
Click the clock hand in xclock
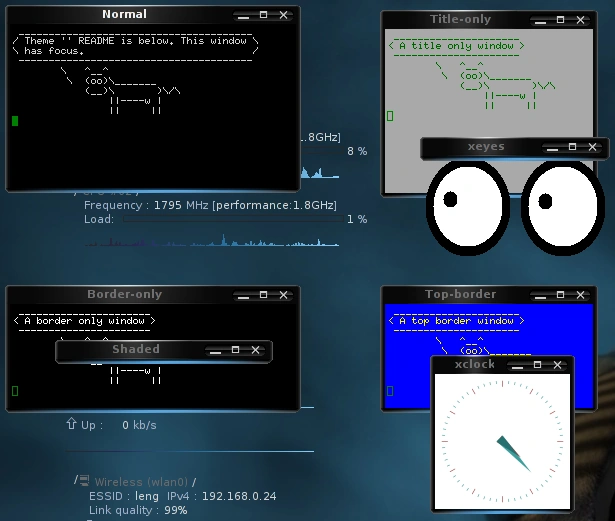[514, 454]
